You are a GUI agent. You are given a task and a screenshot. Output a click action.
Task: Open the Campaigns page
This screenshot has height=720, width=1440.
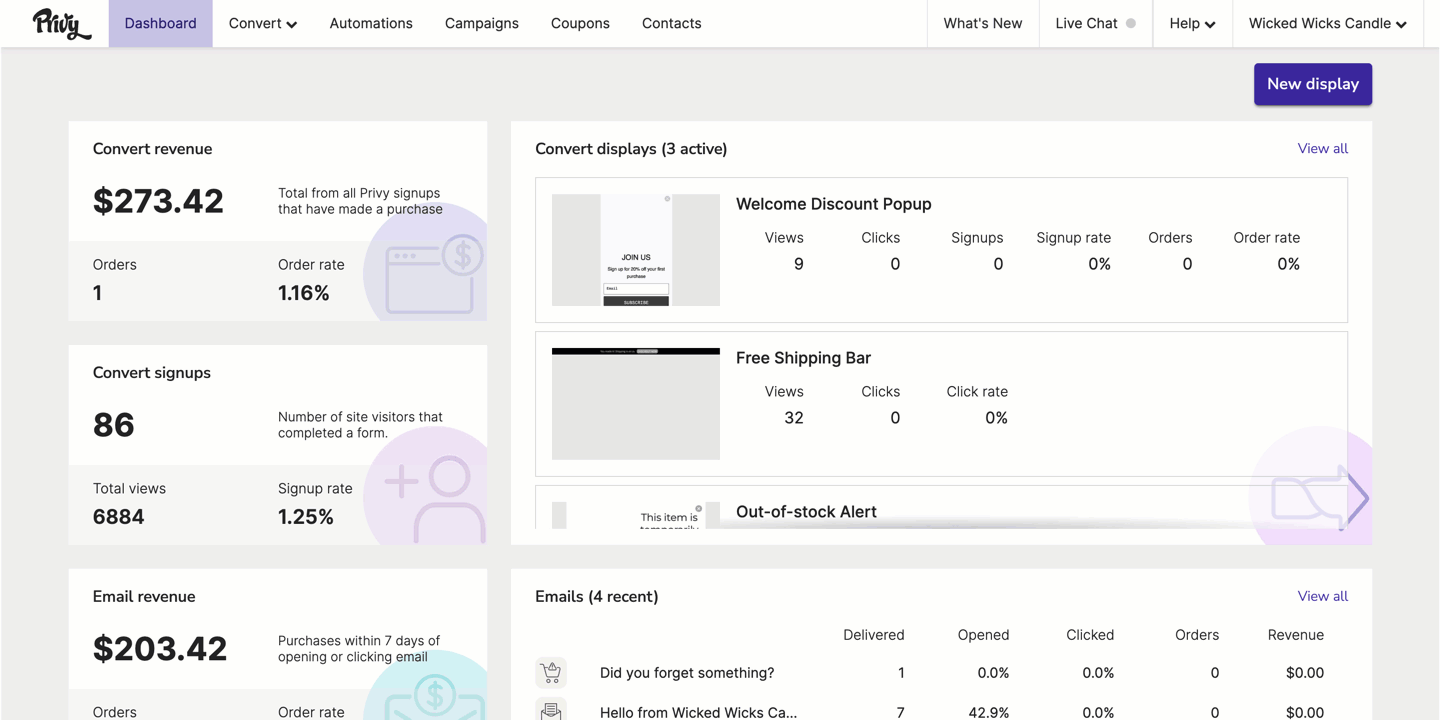[x=482, y=23]
